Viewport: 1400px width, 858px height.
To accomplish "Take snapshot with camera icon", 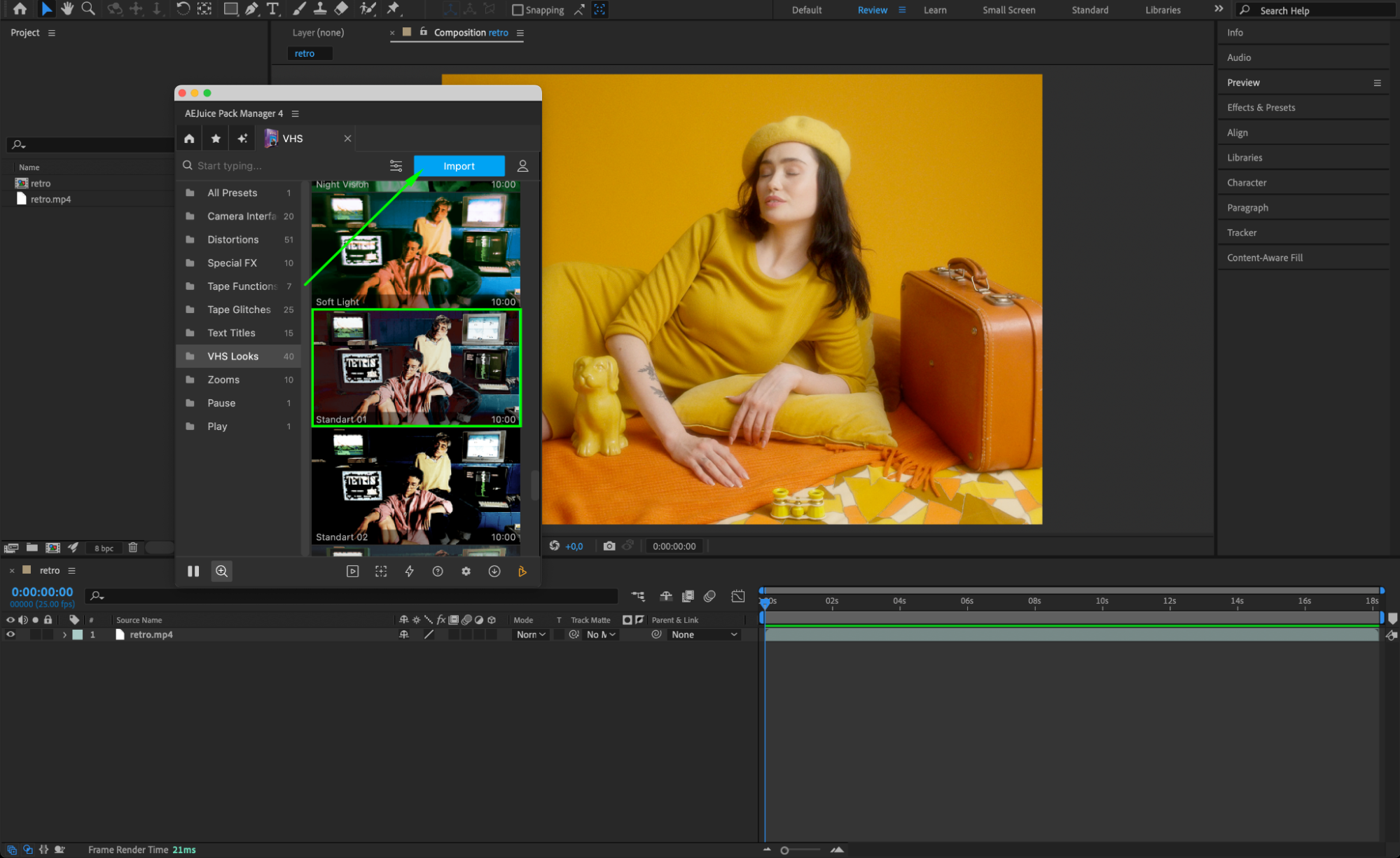I will pyautogui.click(x=609, y=546).
